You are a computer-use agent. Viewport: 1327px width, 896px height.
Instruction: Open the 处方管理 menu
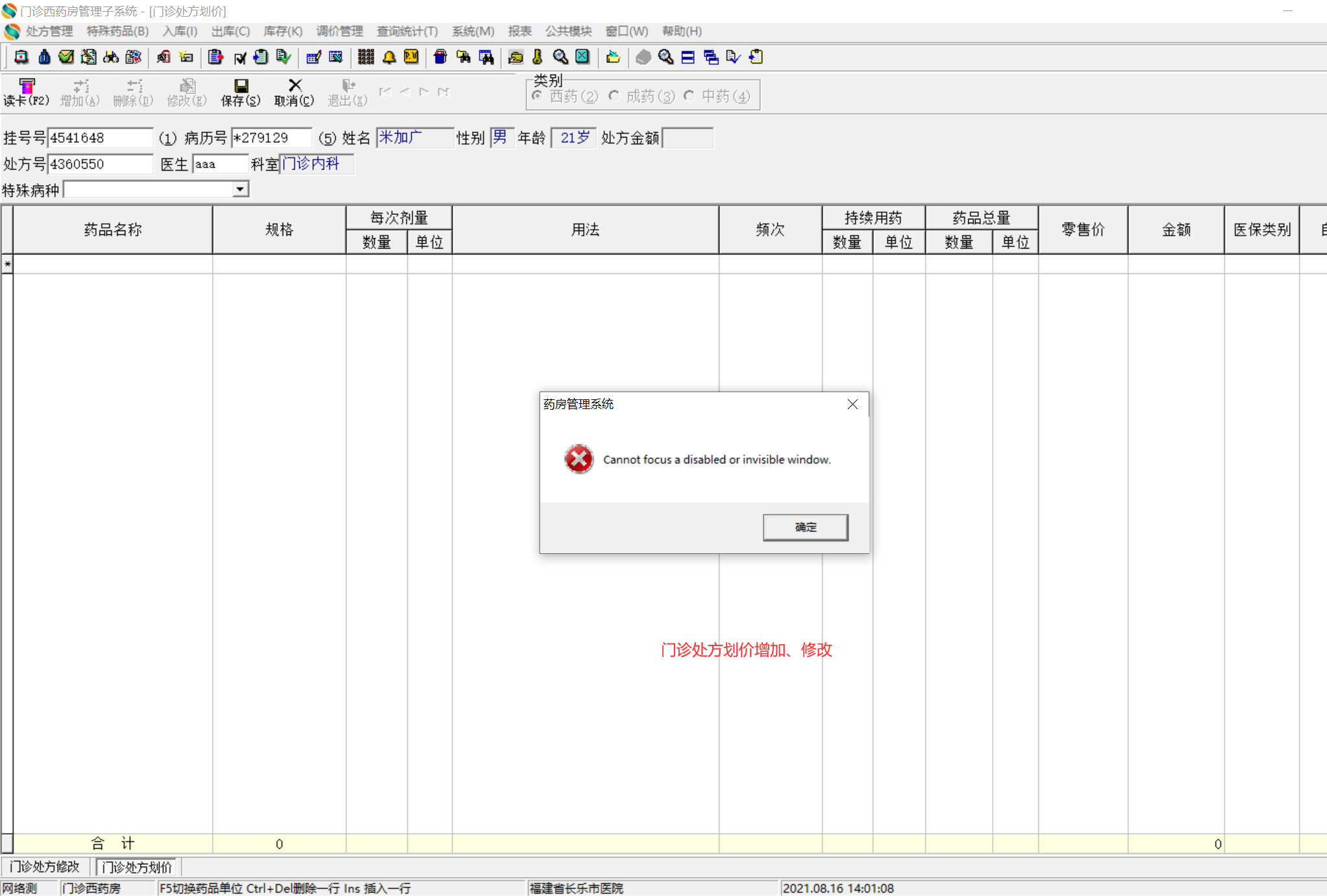[49, 31]
